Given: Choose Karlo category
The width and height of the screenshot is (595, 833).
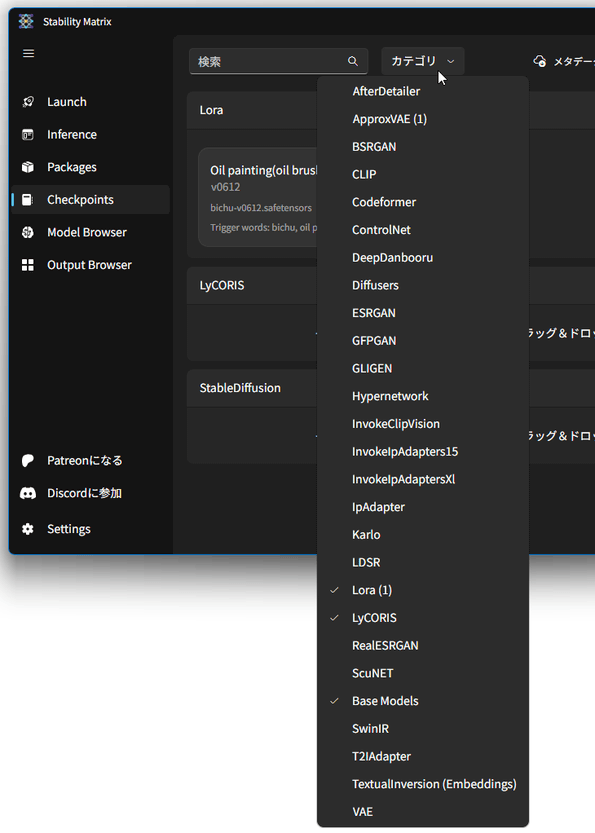Looking at the screenshot, I should (423, 534).
